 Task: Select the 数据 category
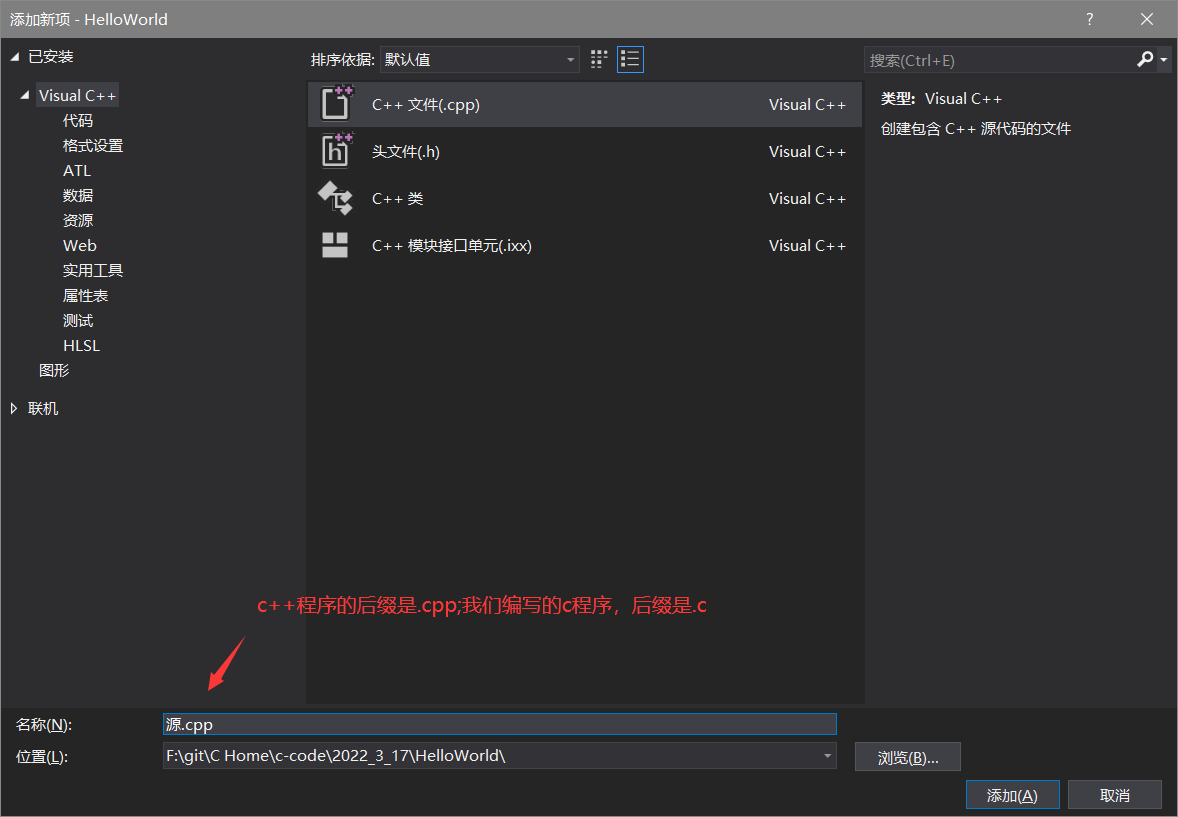click(x=78, y=195)
